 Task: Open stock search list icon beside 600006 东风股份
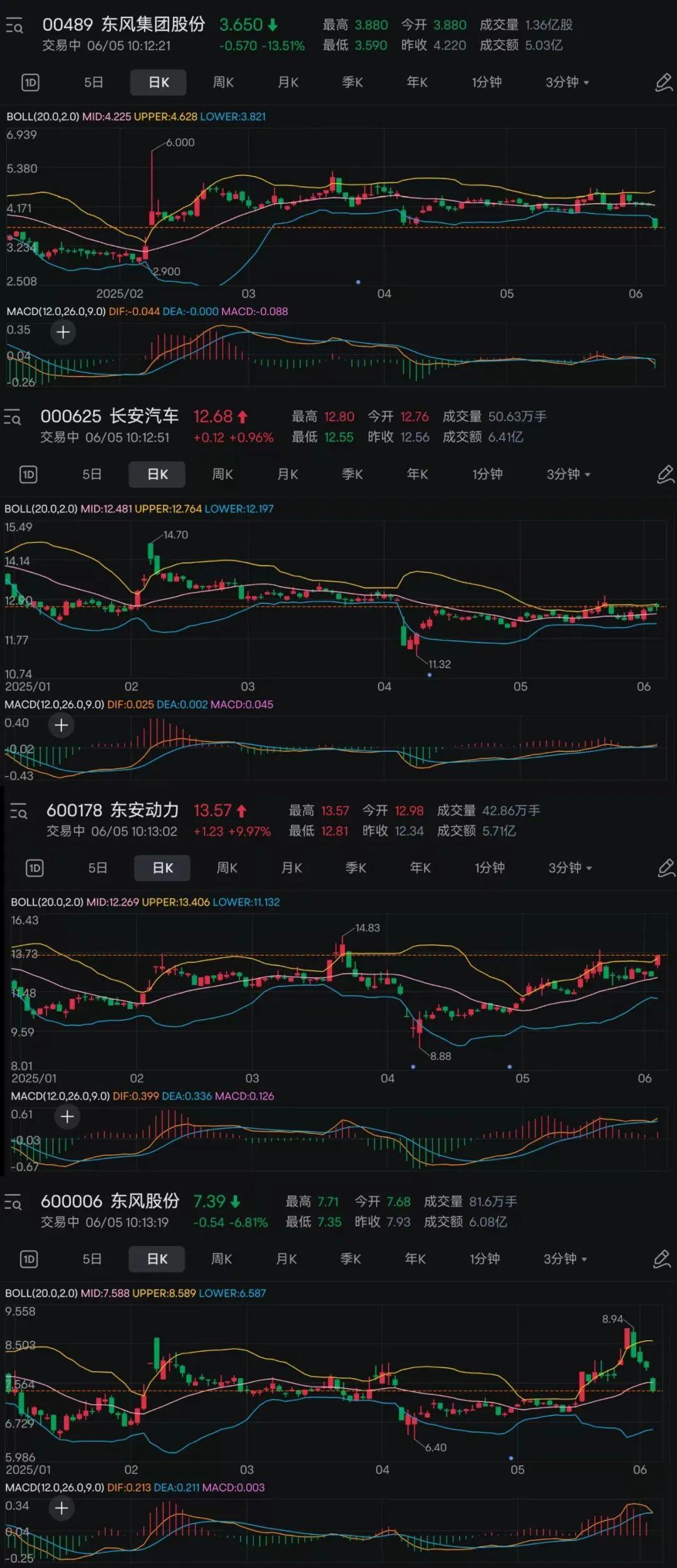tap(13, 1202)
